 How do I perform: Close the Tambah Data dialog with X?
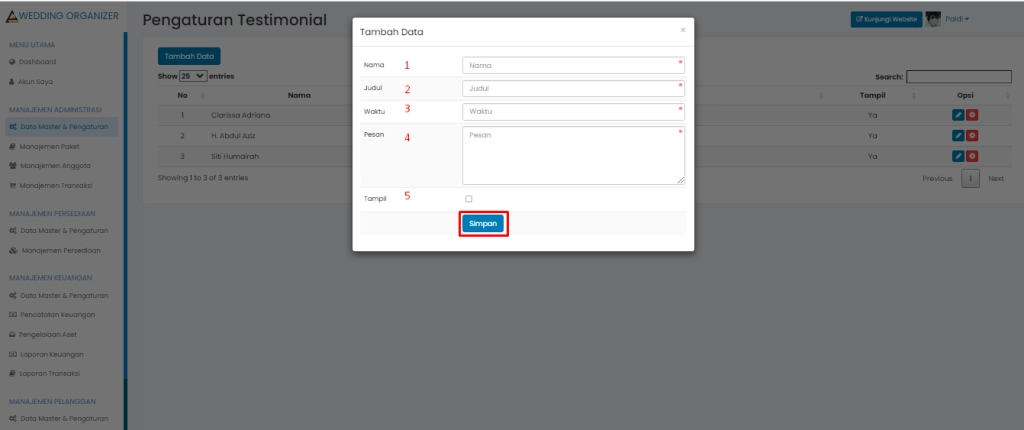pos(683,30)
